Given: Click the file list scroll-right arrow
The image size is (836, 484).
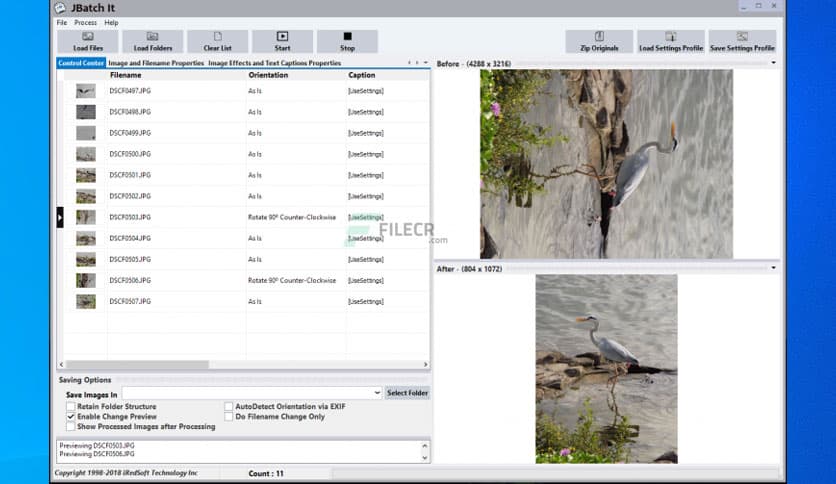Looking at the screenshot, I should 425,365.
